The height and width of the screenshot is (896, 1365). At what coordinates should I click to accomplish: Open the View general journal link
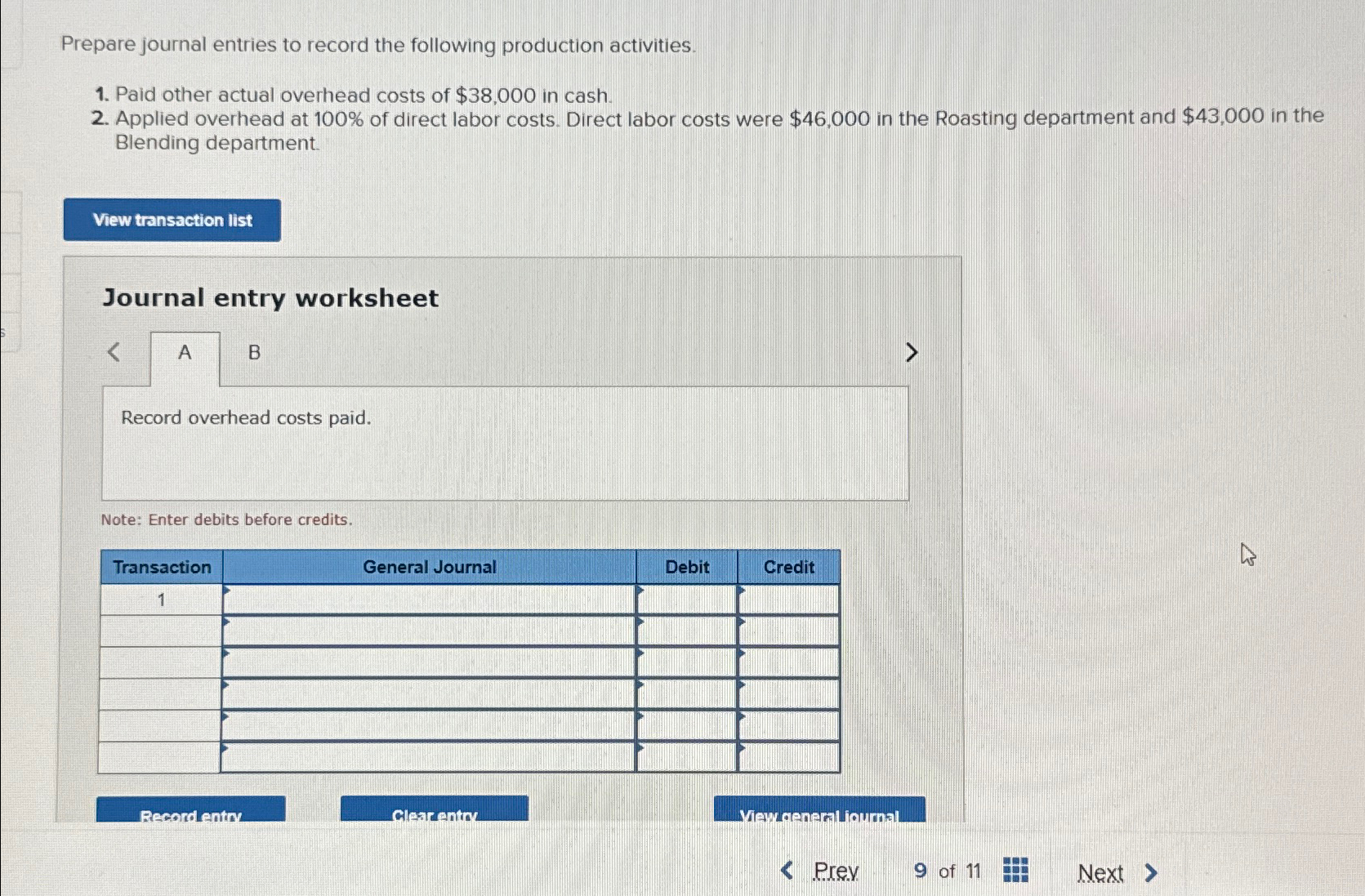[x=819, y=813]
